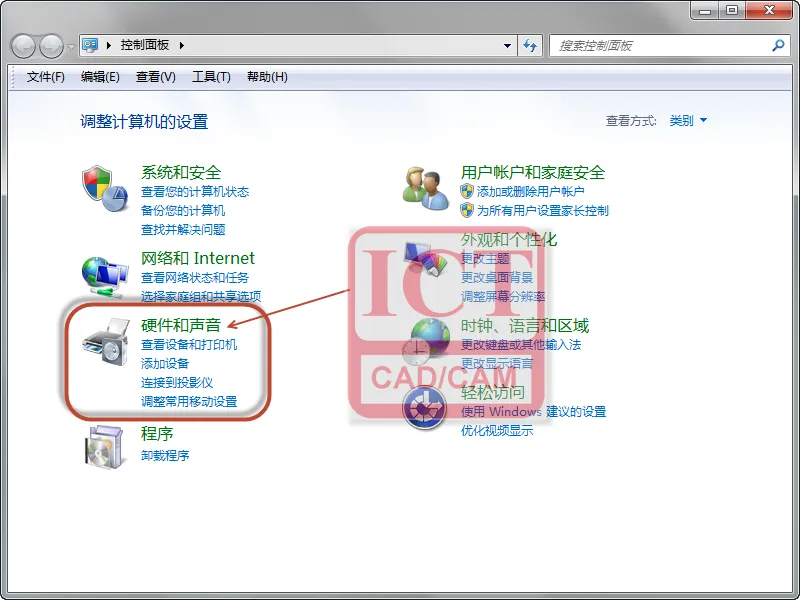This screenshot has width=800, height=600.
Task: Open 网络和 Internet category heading
Action: click(197, 258)
